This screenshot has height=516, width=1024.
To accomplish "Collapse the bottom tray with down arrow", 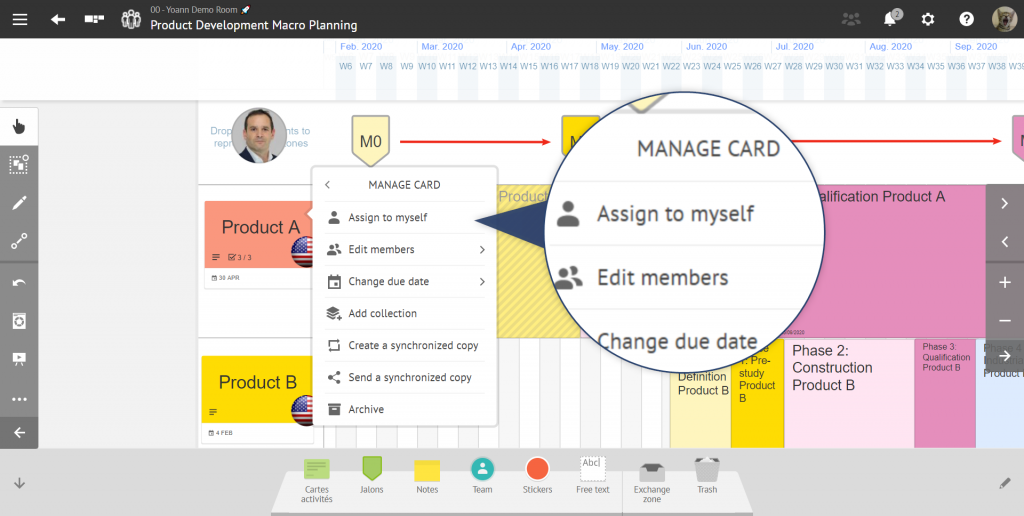I will coord(19,483).
